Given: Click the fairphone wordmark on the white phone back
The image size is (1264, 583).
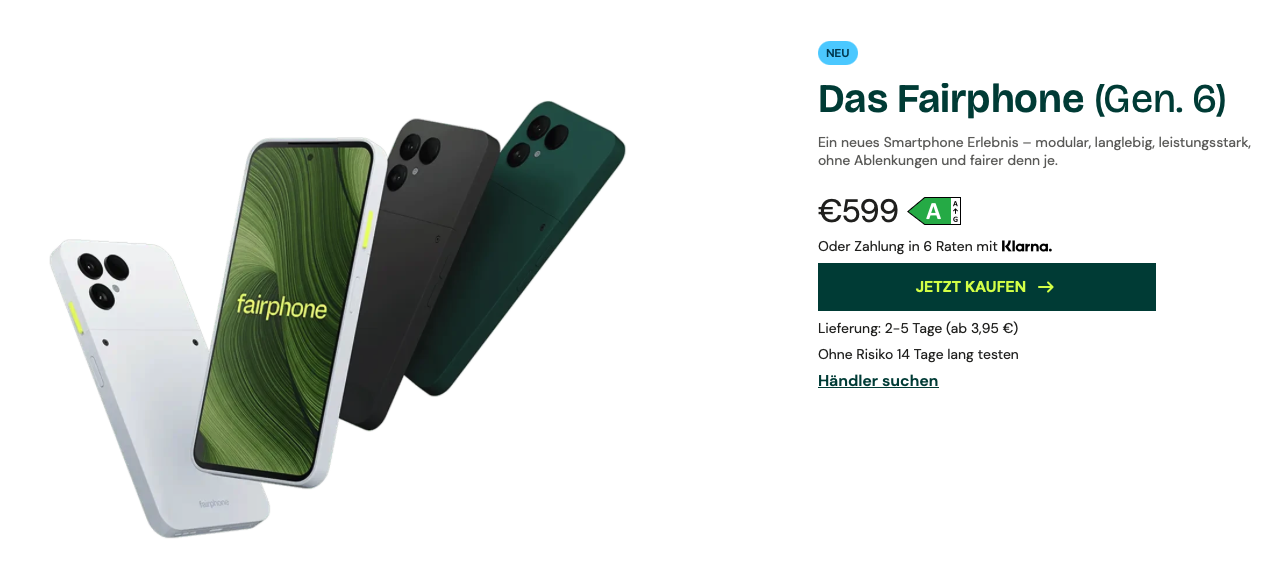Looking at the screenshot, I should coord(214,504).
